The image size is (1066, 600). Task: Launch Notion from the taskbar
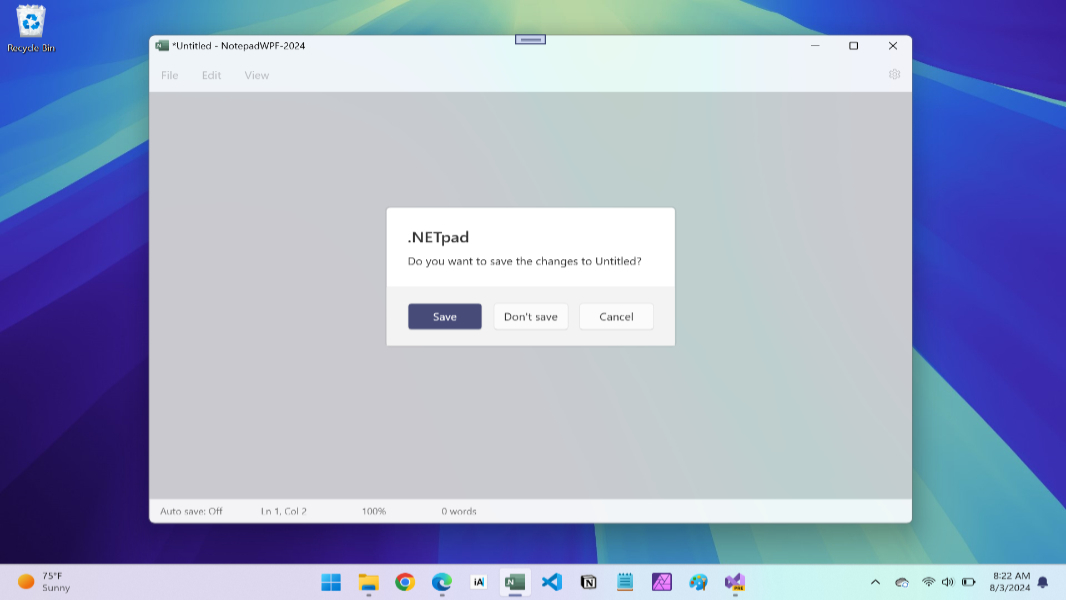[588, 582]
